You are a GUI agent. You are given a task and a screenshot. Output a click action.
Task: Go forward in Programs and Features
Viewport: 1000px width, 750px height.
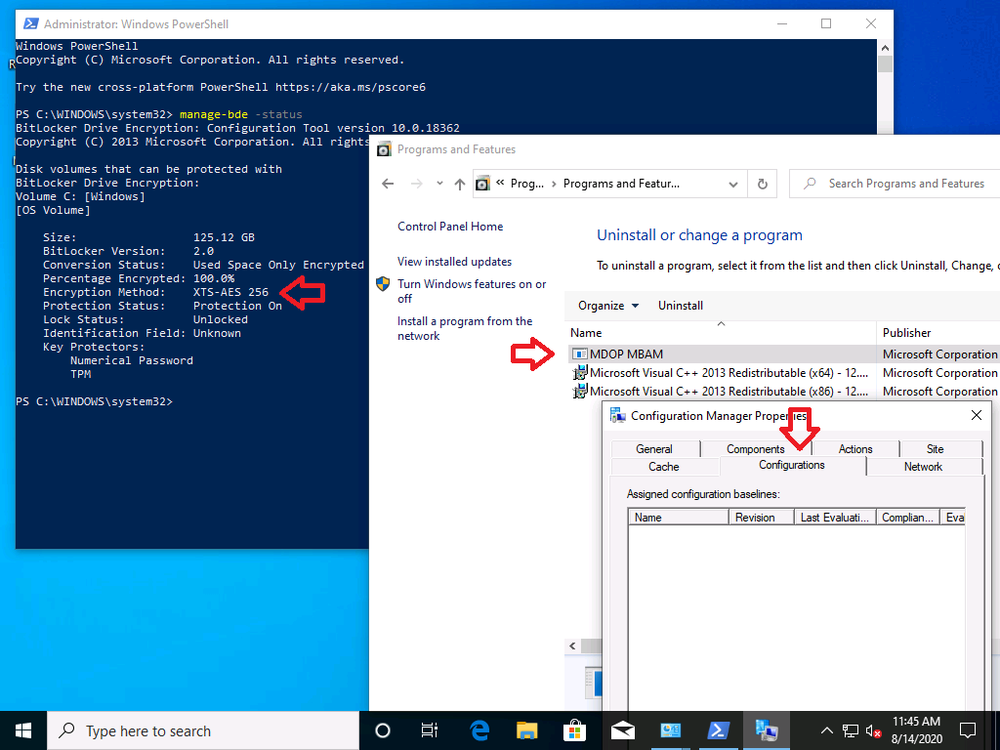(x=416, y=184)
